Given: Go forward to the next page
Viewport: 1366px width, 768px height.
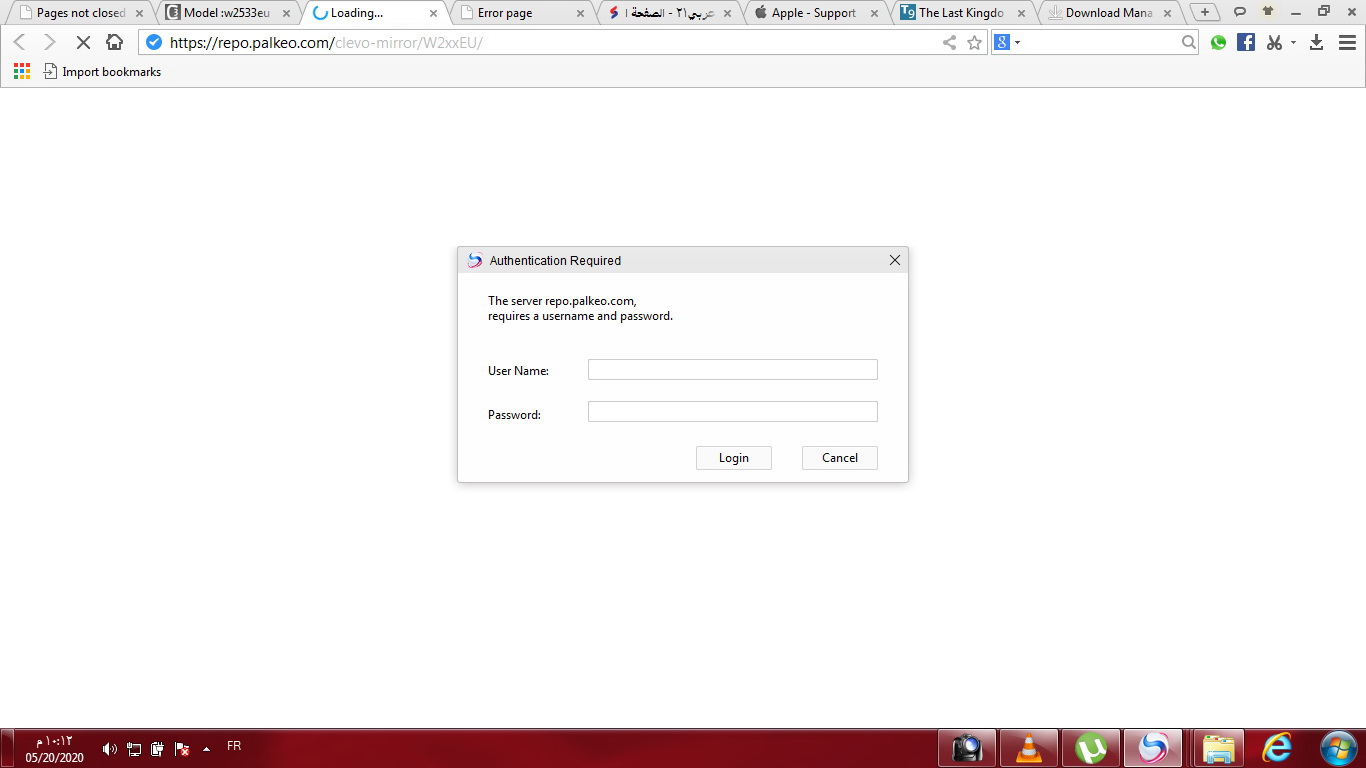Looking at the screenshot, I should [x=50, y=43].
